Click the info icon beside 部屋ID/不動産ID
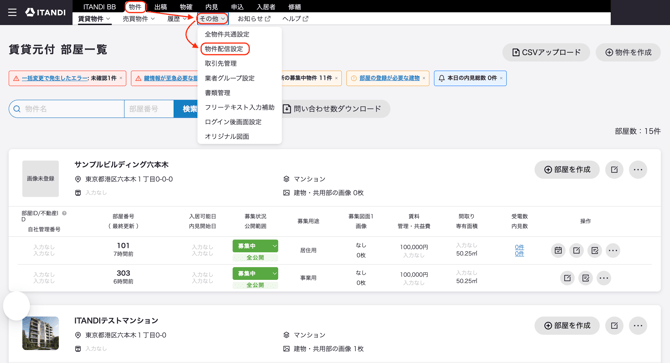The image size is (670, 363). 65,213
